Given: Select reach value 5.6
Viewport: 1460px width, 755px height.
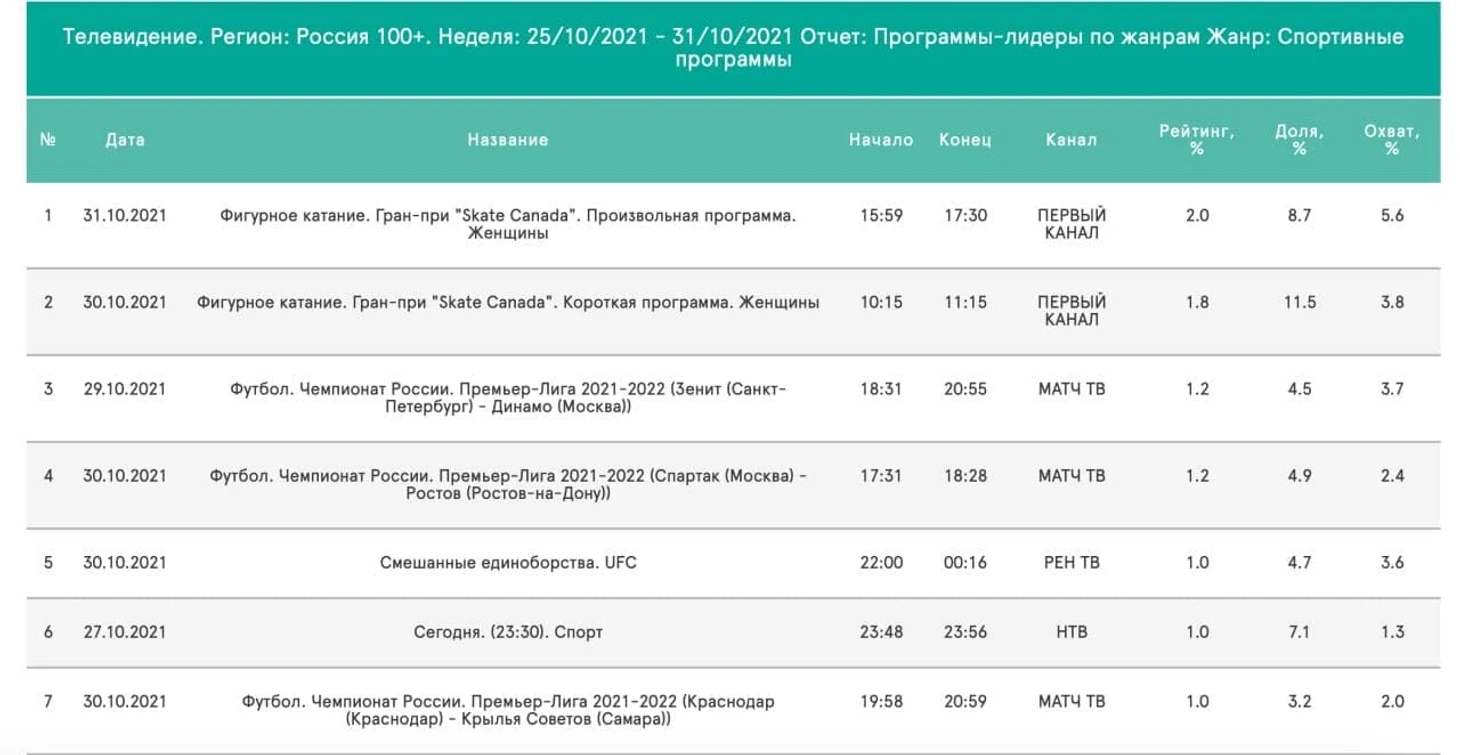Looking at the screenshot, I should [1392, 215].
